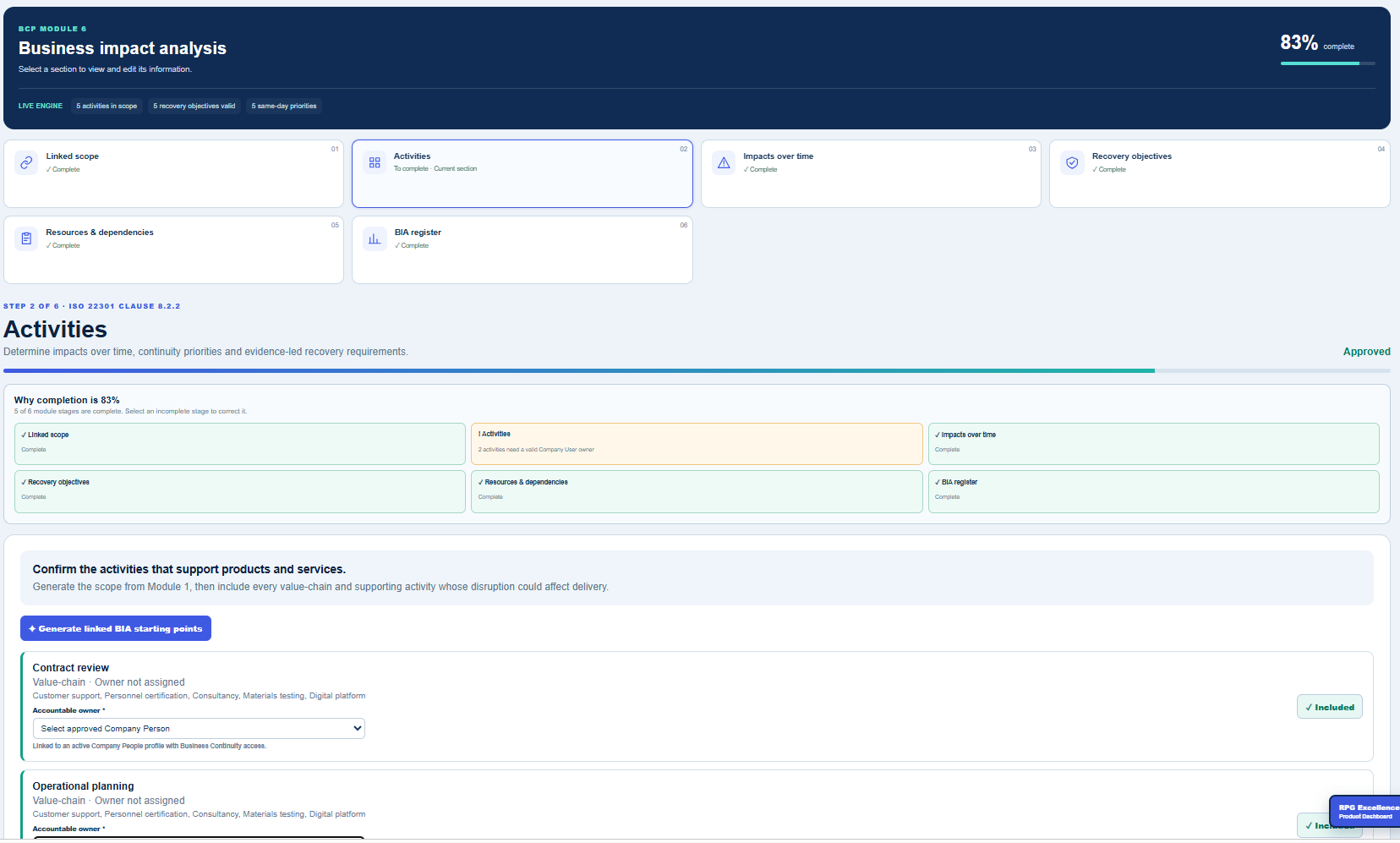
Task: Click Generate linked BIA starting points button
Action: [x=116, y=628]
